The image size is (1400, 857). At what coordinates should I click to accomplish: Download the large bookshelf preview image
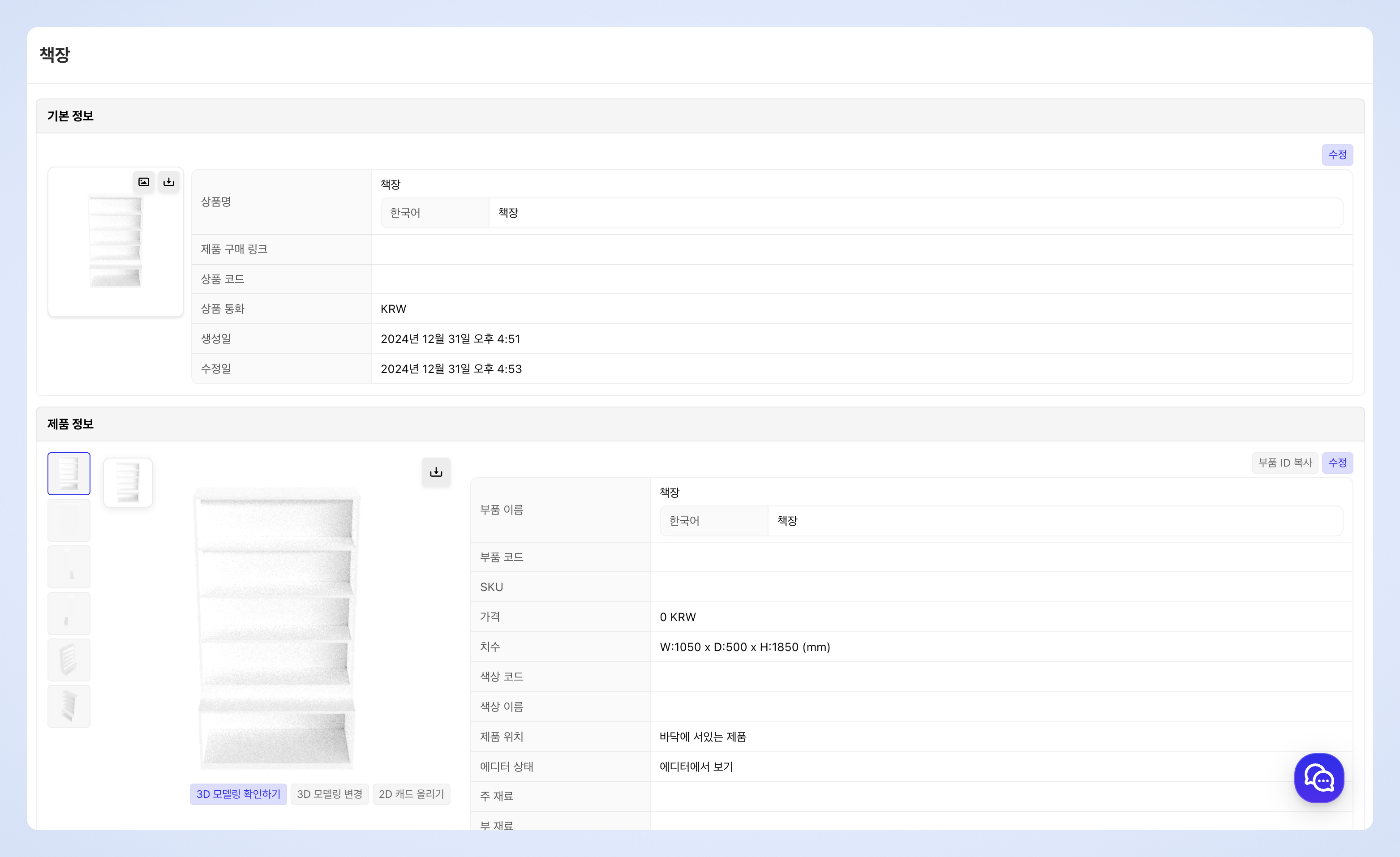tap(436, 472)
